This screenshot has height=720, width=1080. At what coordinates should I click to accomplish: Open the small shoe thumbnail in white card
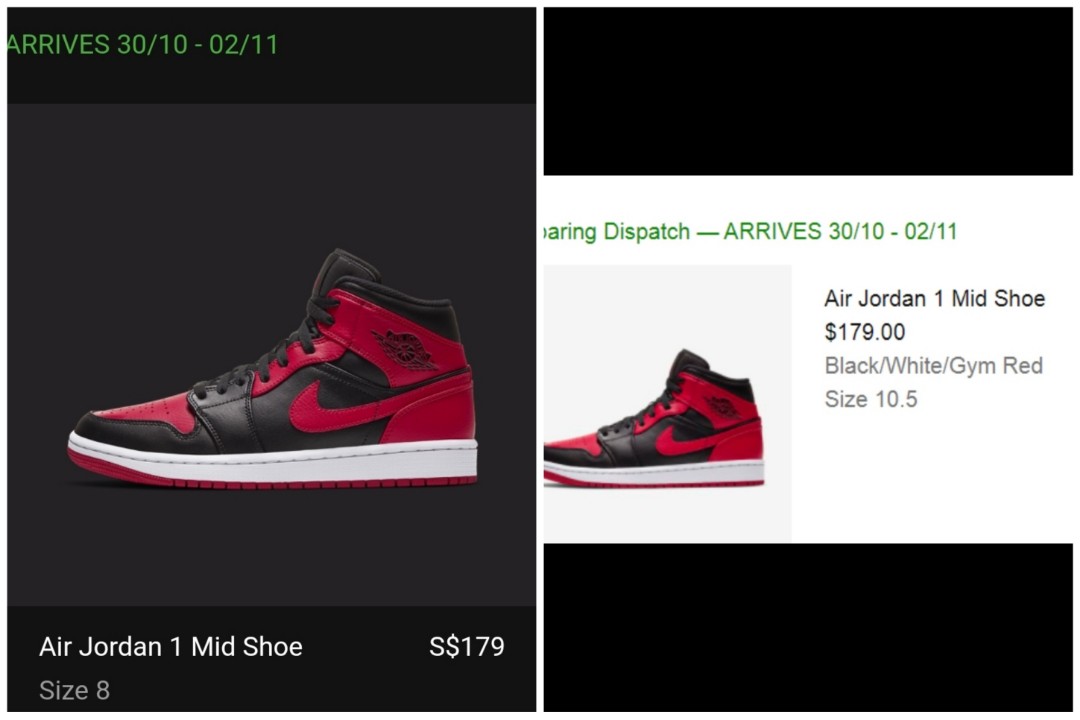coord(667,404)
